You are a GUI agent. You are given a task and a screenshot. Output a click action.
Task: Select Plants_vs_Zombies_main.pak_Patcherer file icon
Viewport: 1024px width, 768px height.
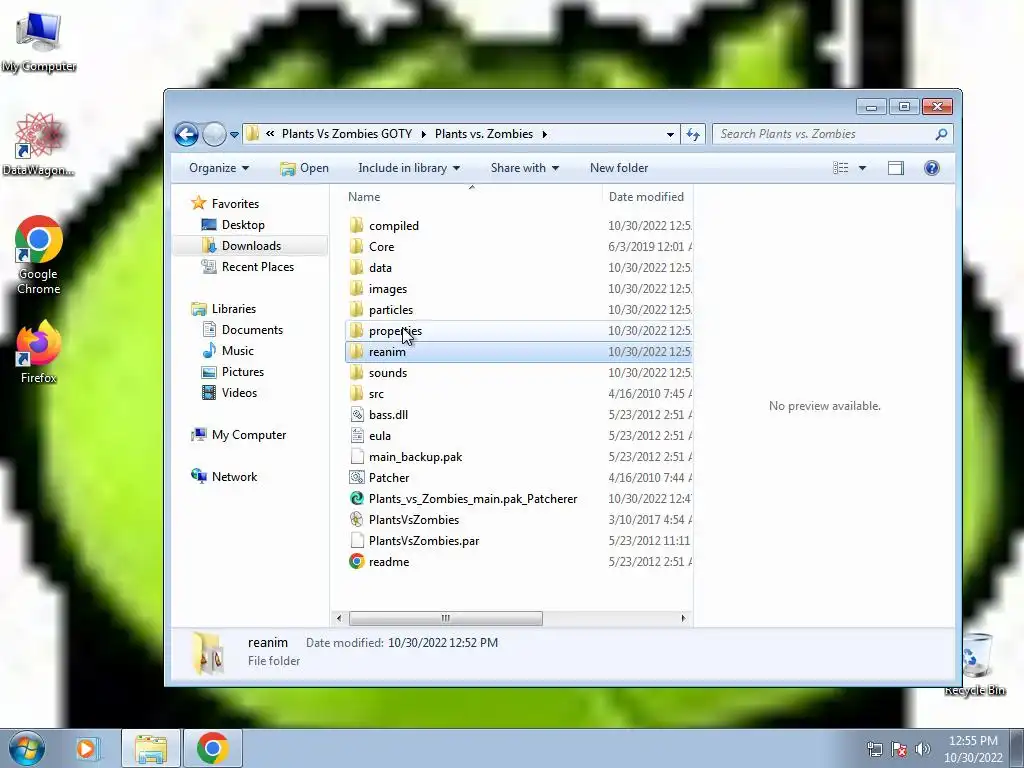(357, 498)
